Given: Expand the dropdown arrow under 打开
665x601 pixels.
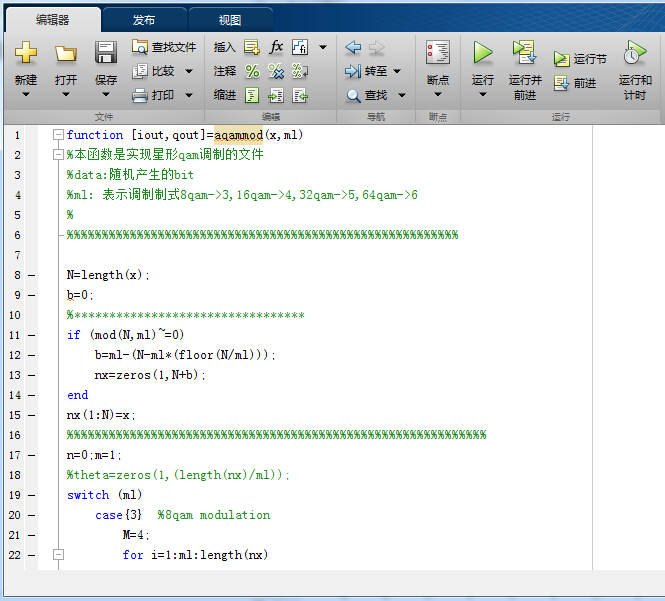Looking at the screenshot, I should pos(66,95).
